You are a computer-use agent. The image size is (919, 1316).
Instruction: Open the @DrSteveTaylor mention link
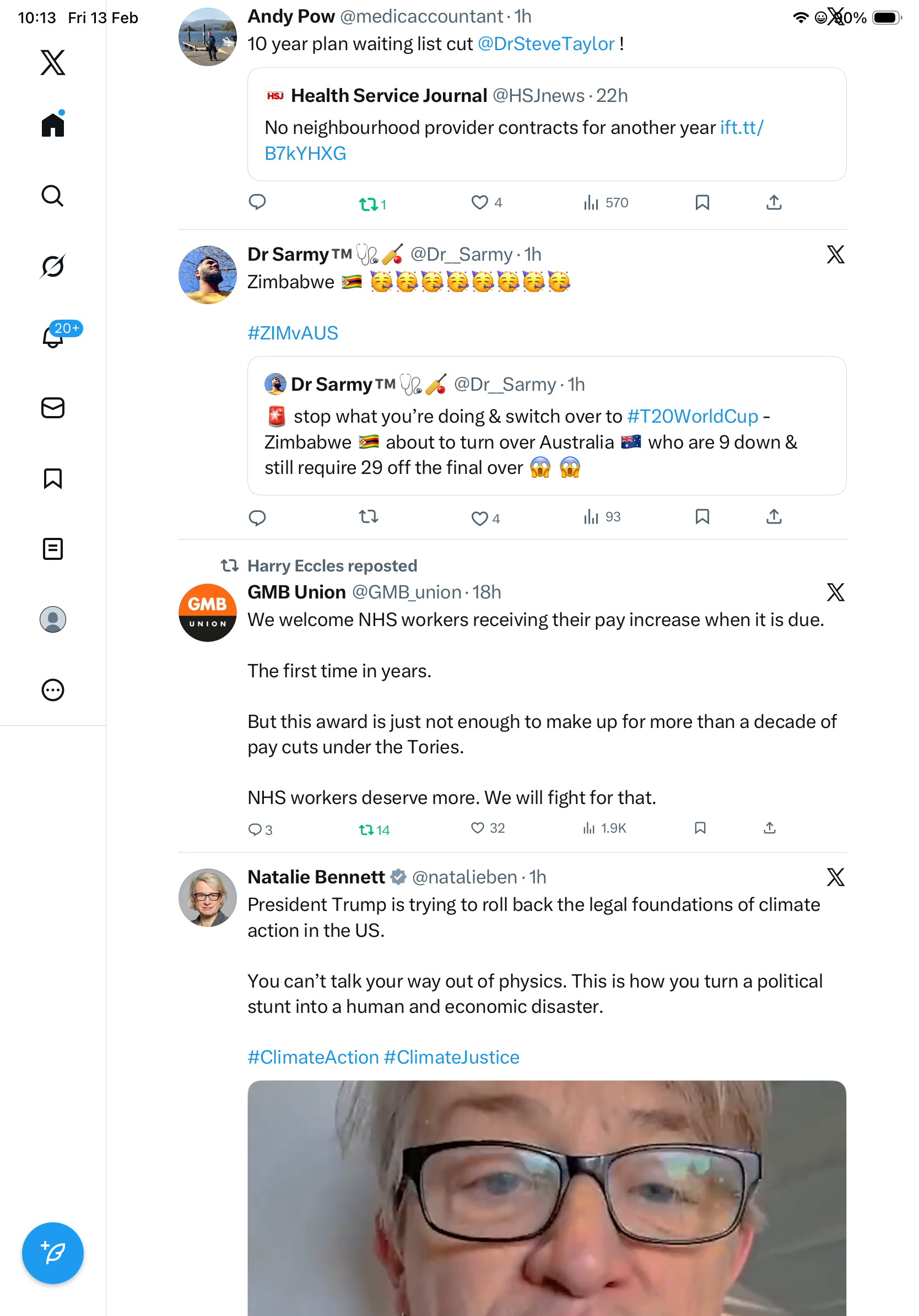pyautogui.click(x=545, y=44)
